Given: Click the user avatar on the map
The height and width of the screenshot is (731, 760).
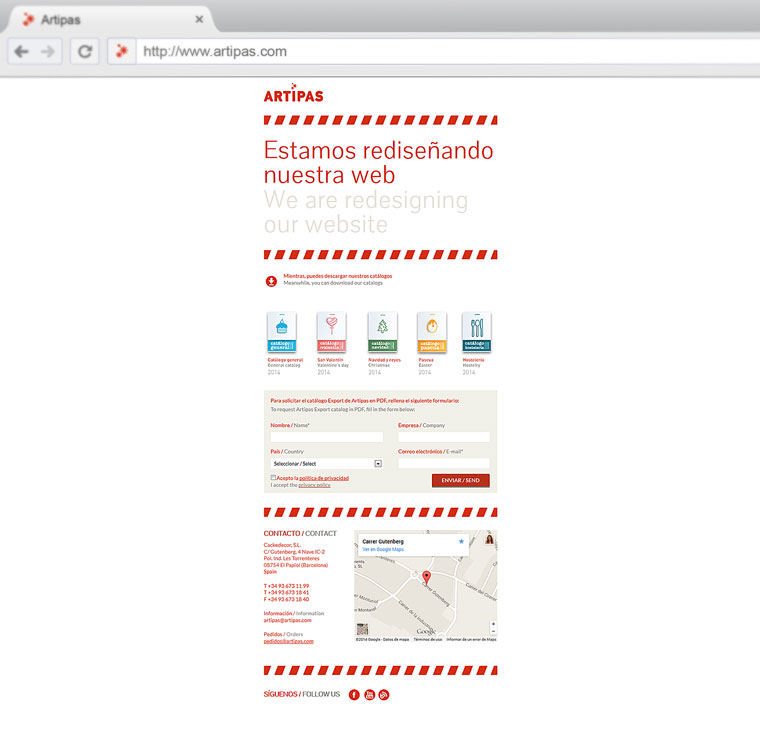Looking at the screenshot, I should pos(490,539).
